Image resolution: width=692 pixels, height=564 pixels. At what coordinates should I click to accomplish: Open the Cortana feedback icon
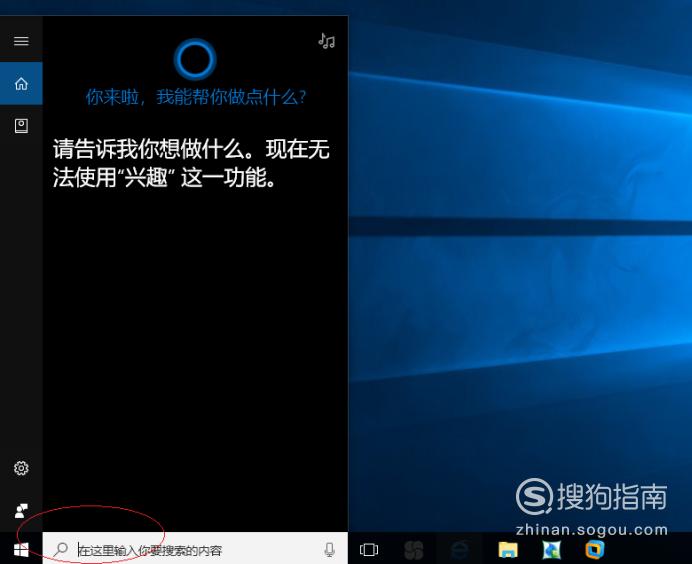coord(21,511)
